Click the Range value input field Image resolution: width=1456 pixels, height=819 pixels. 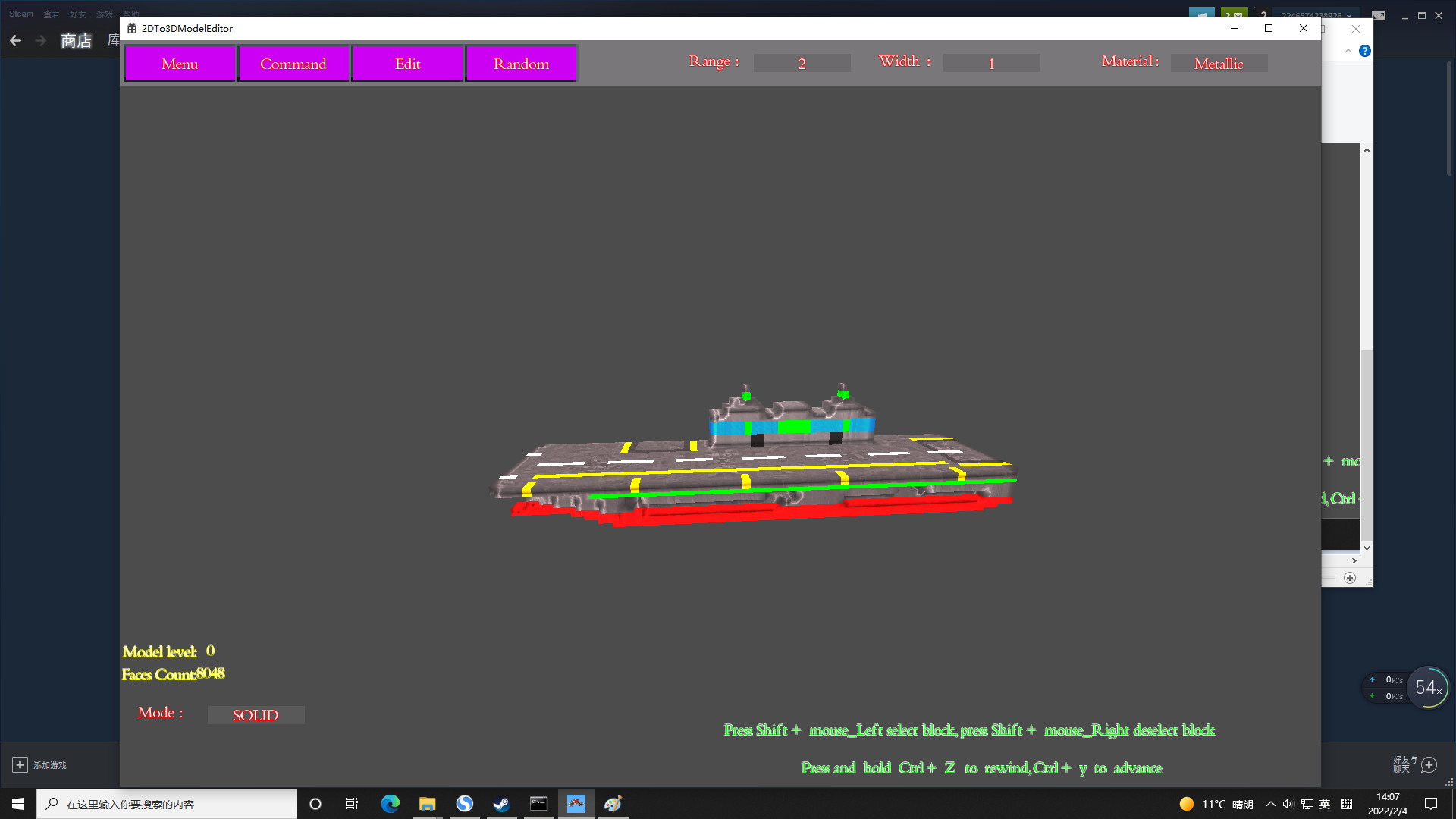click(802, 63)
